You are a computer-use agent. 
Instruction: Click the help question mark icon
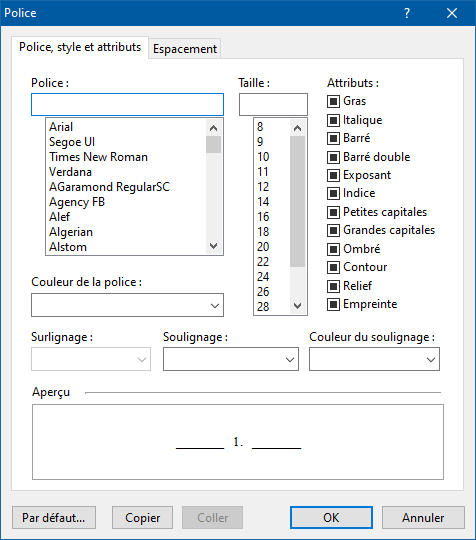407,13
